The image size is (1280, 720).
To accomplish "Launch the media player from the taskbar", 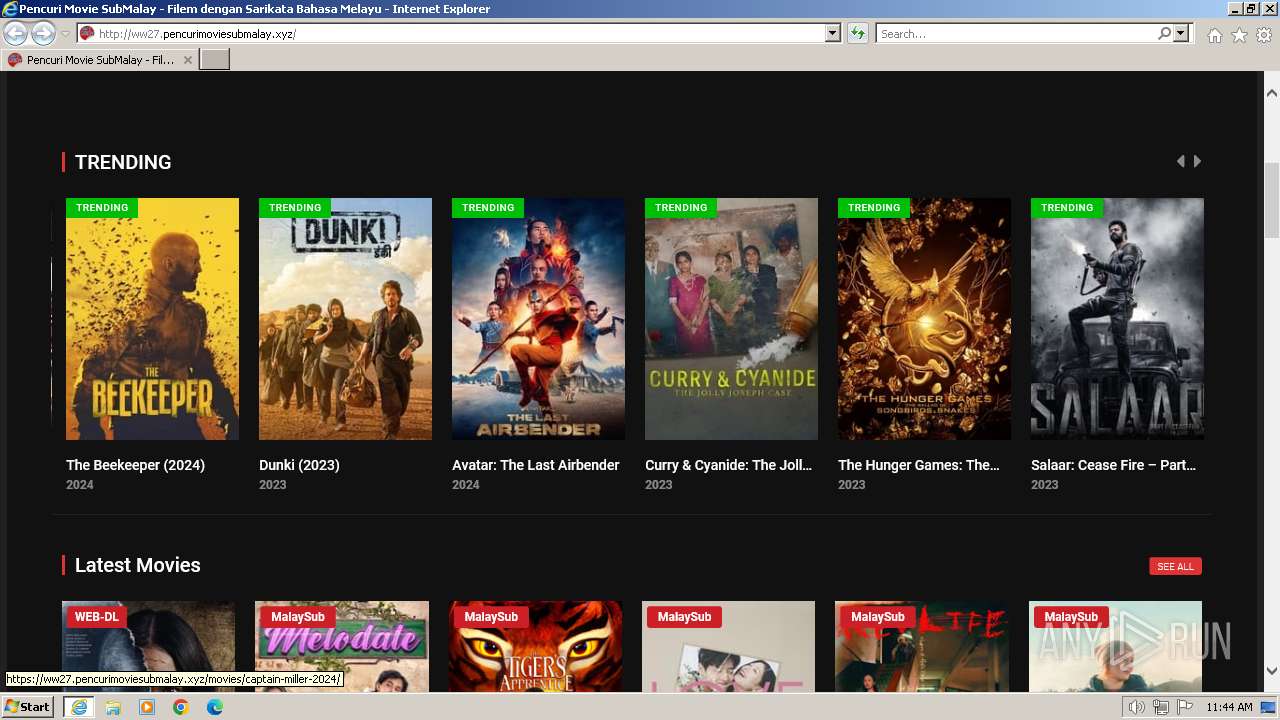I will 147,707.
